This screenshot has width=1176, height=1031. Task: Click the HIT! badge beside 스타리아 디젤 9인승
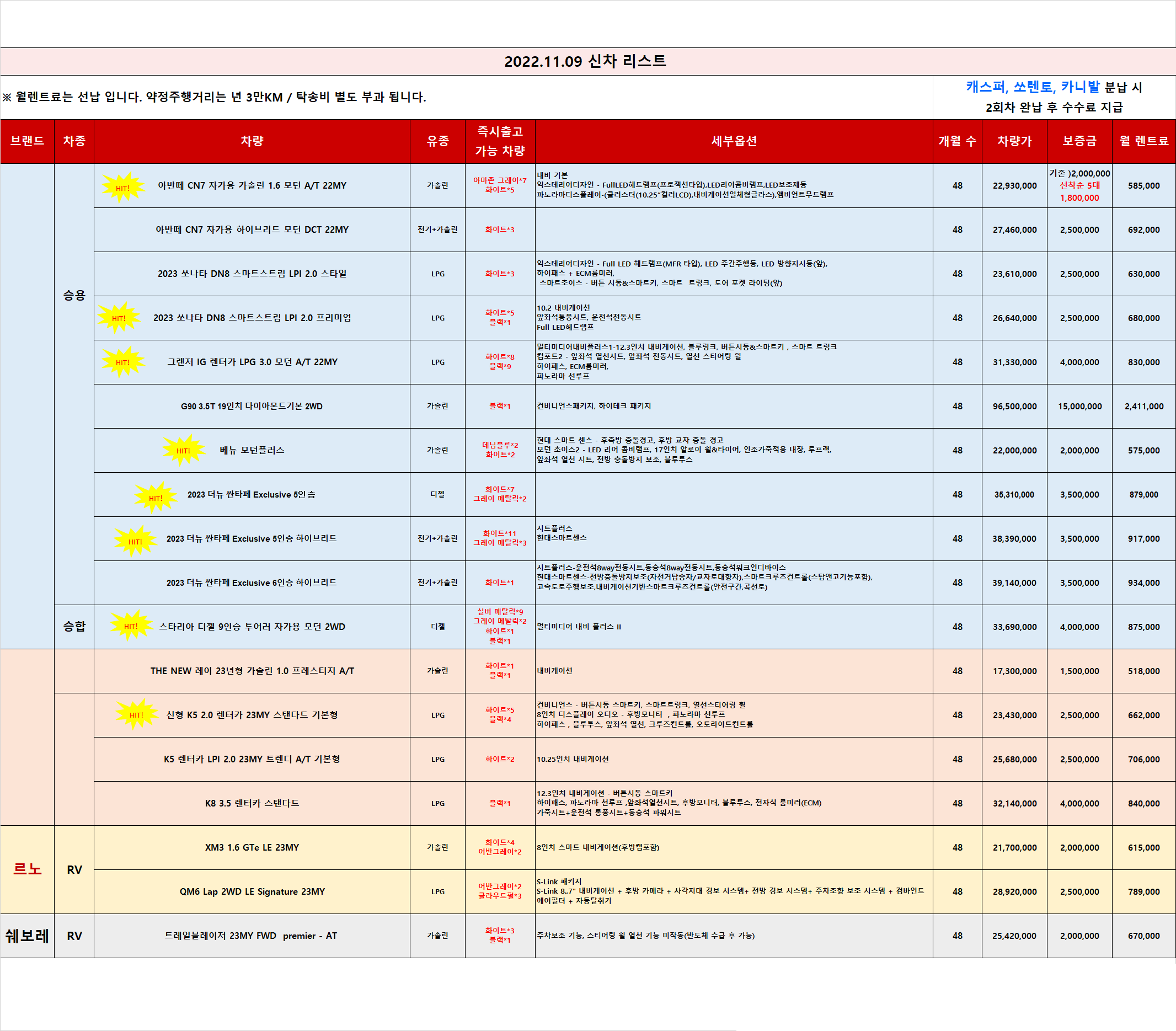pos(131,626)
